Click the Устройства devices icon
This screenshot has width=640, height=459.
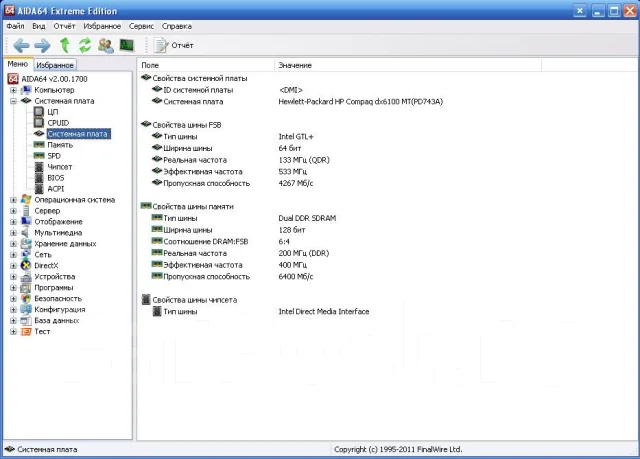tap(26, 277)
